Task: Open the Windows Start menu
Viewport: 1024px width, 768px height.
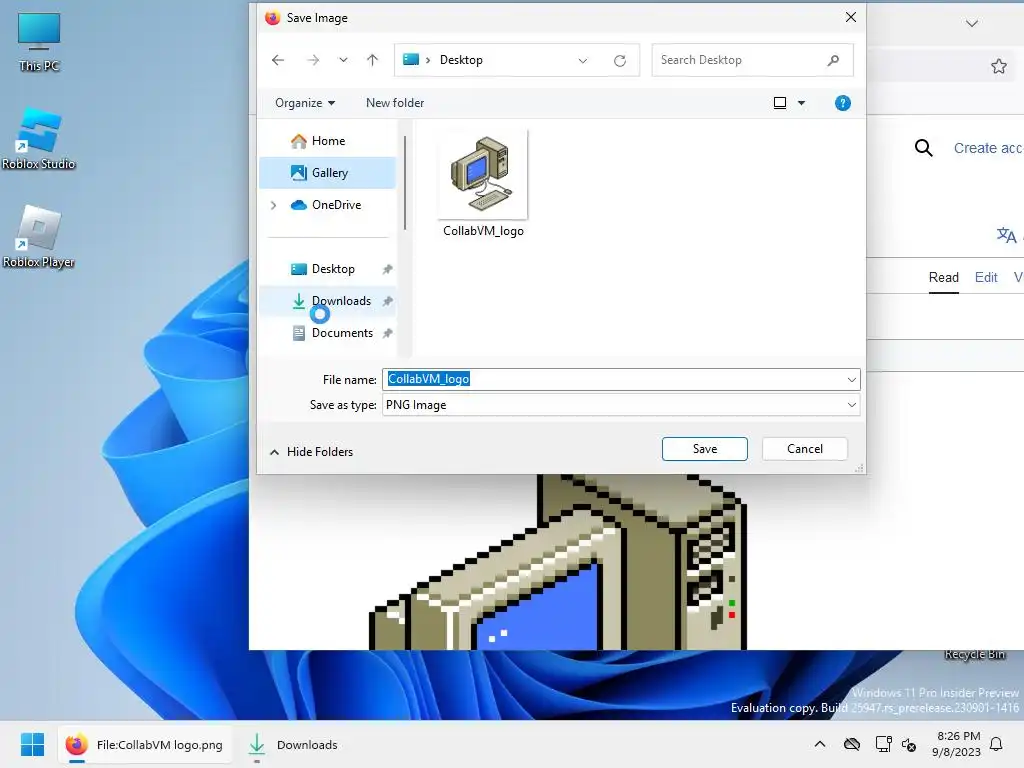Action: coord(33,744)
